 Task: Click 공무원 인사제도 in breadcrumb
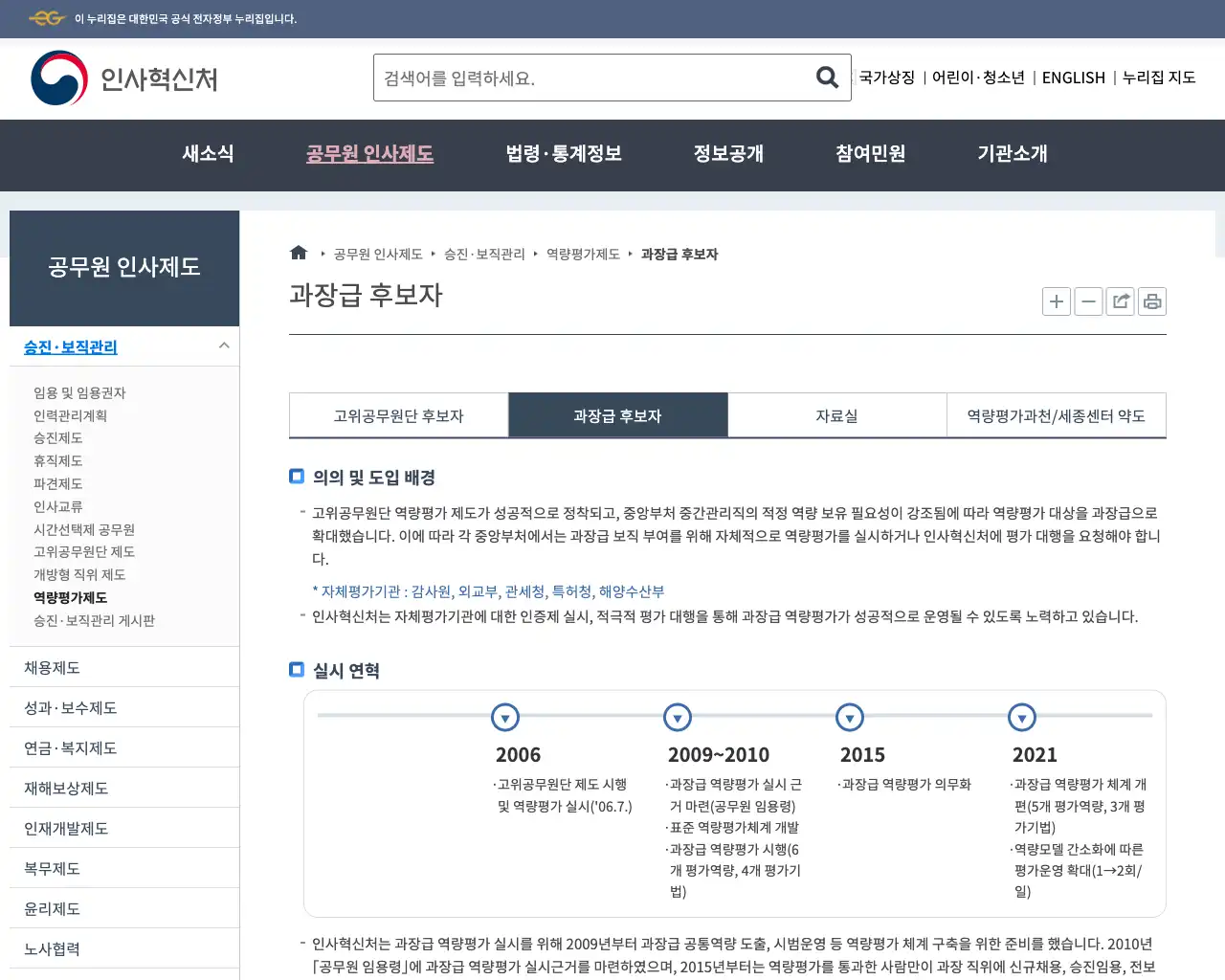point(378,254)
